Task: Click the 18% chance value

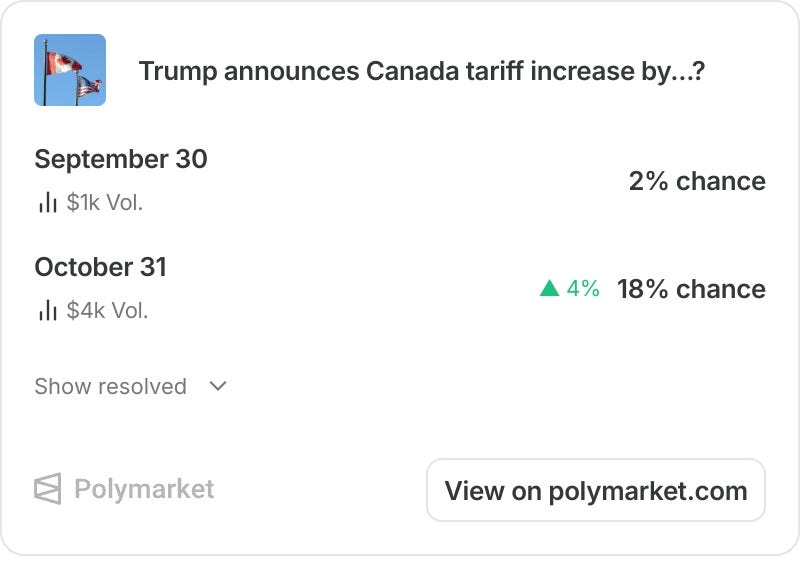Action: pos(691,289)
